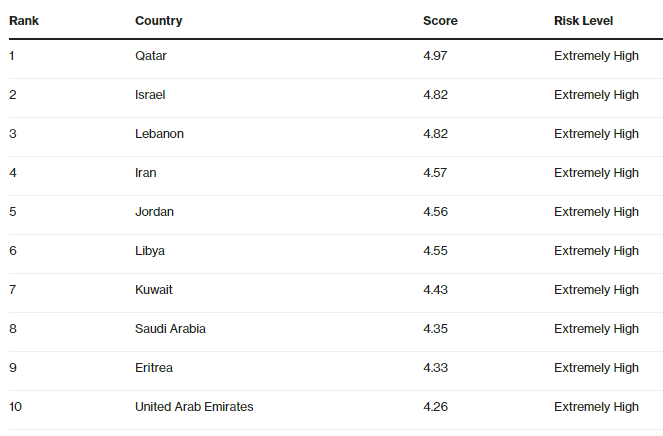This screenshot has height=436, width=663.
Task: Click rank number 10 cell
Action: click(16, 407)
